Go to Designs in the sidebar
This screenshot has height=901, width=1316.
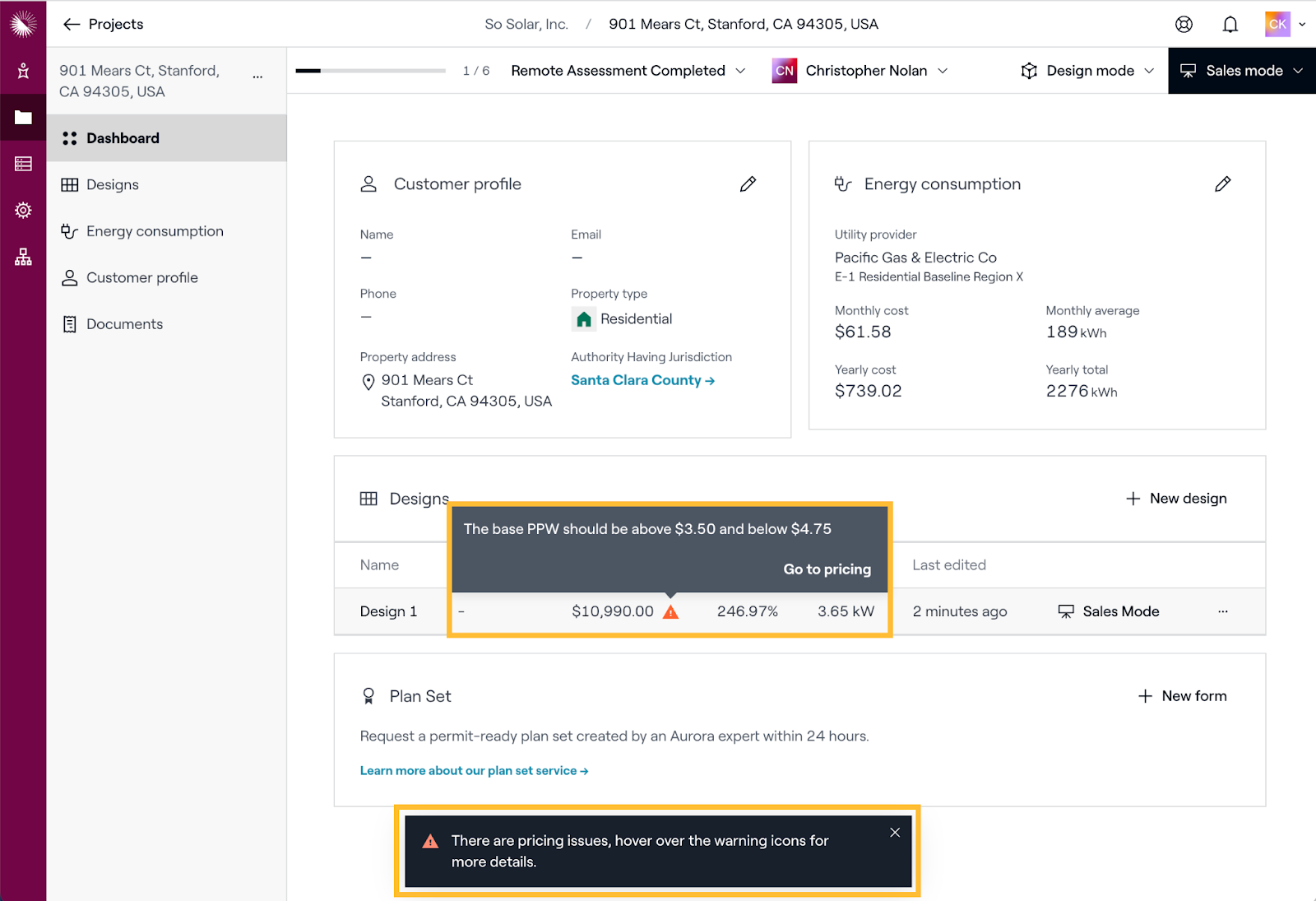coord(113,185)
